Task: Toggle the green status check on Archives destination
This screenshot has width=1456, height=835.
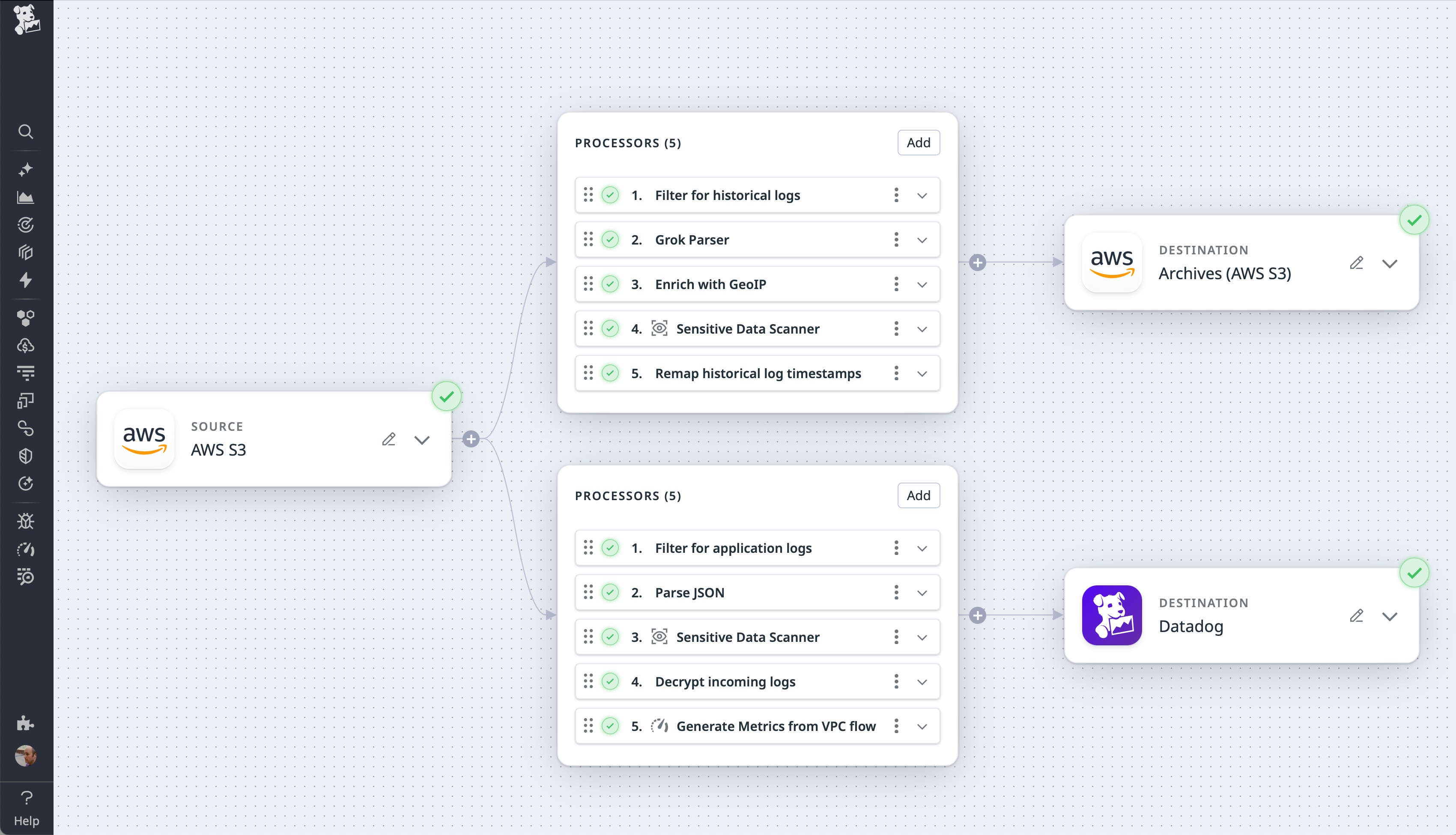Action: [1414, 220]
